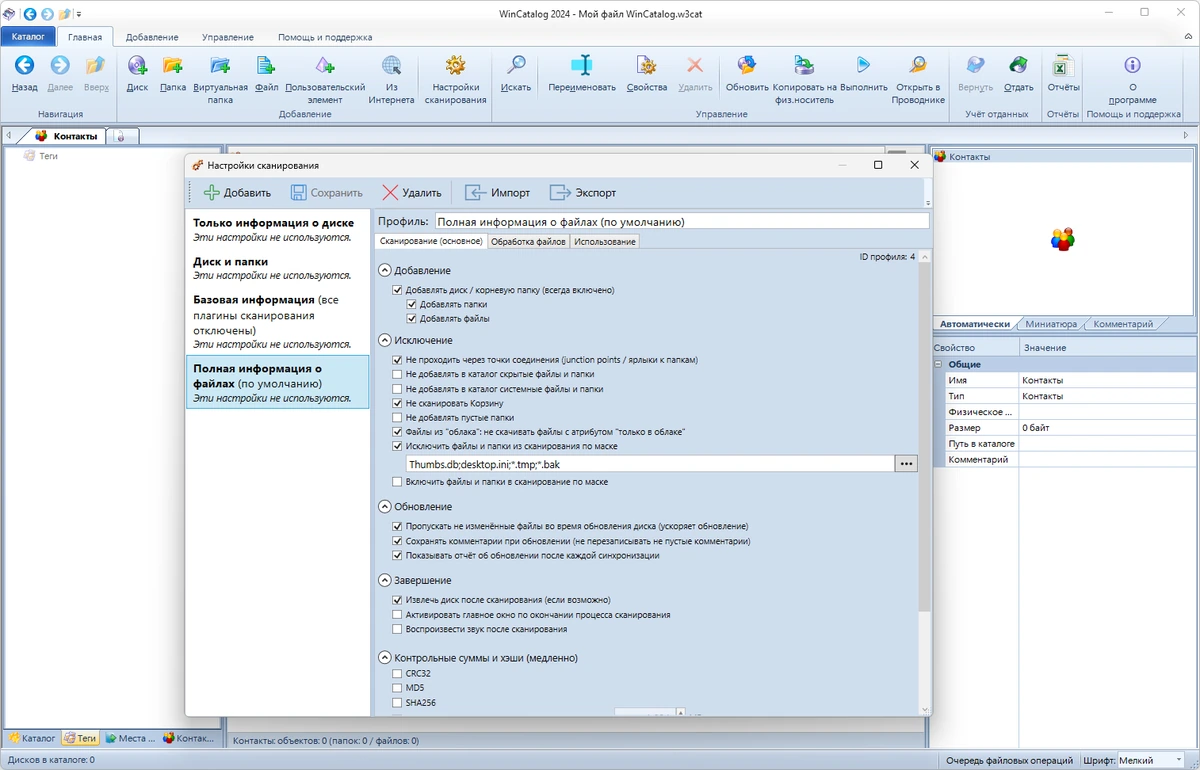Screen dimensions: 1200x770
Task: Click the Из Интернета globe icon
Action: click(x=391, y=66)
